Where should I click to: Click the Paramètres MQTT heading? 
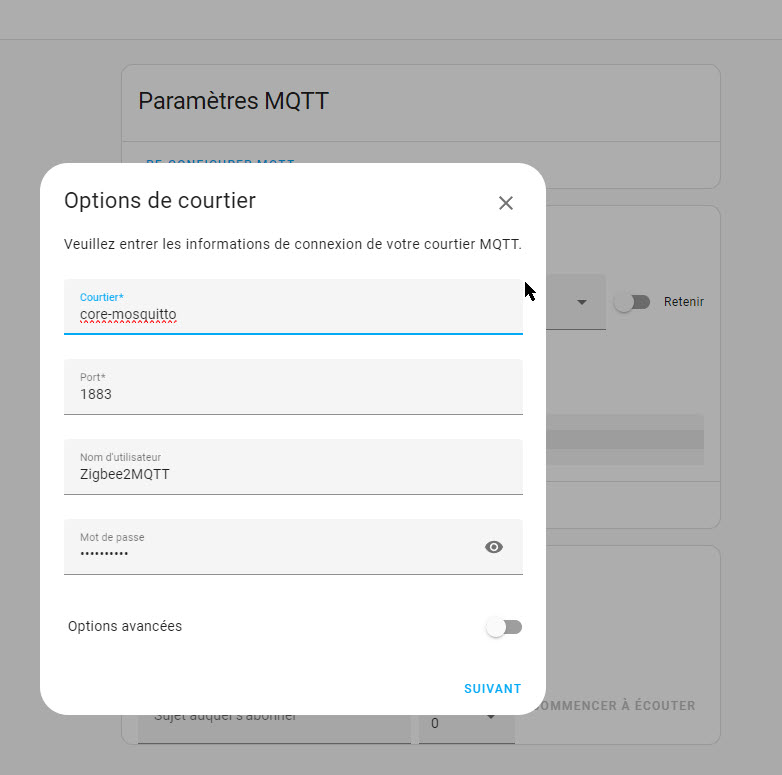click(233, 101)
